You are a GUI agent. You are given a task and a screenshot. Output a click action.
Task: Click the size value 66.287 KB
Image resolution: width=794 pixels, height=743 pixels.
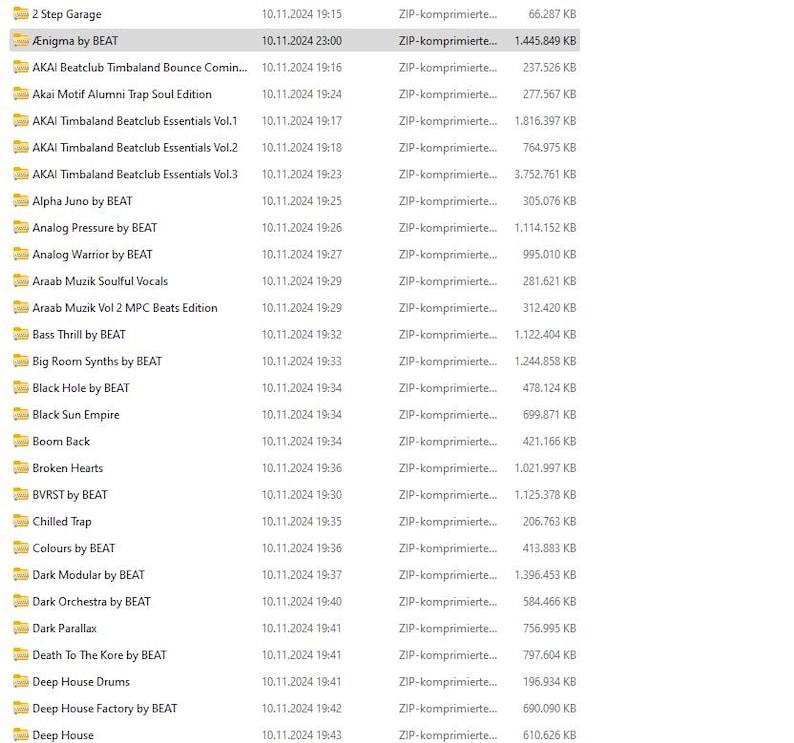(x=552, y=14)
